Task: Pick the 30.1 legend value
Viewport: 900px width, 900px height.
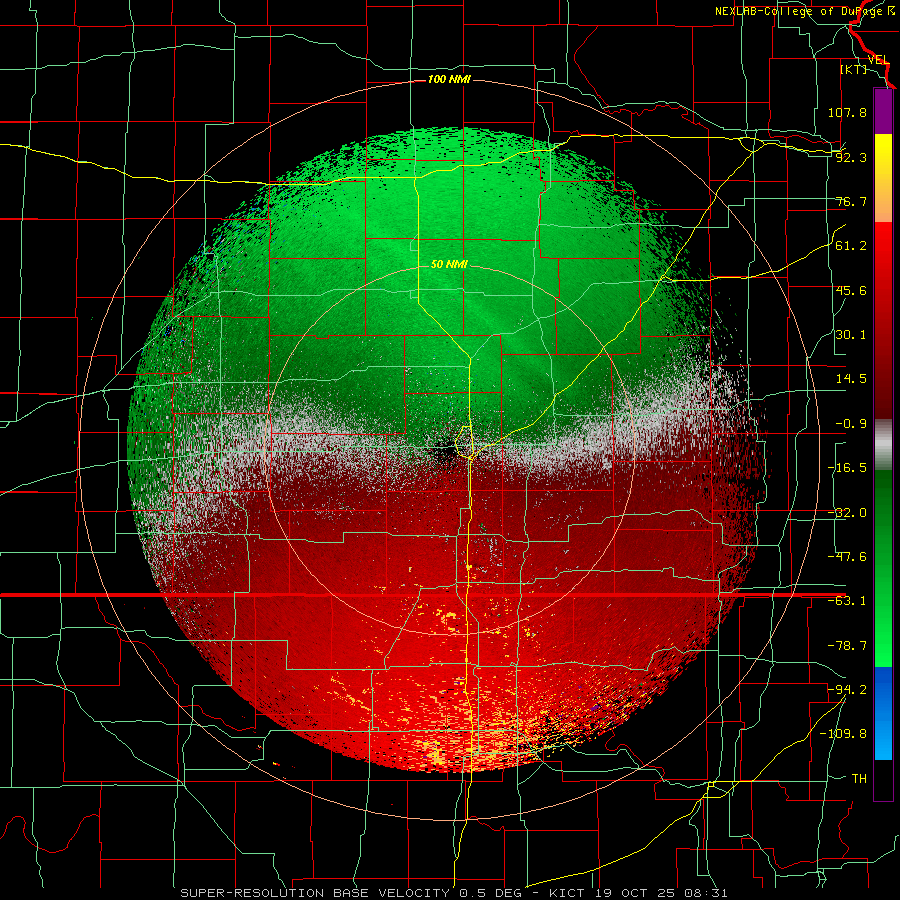Action: (x=851, y=335)
